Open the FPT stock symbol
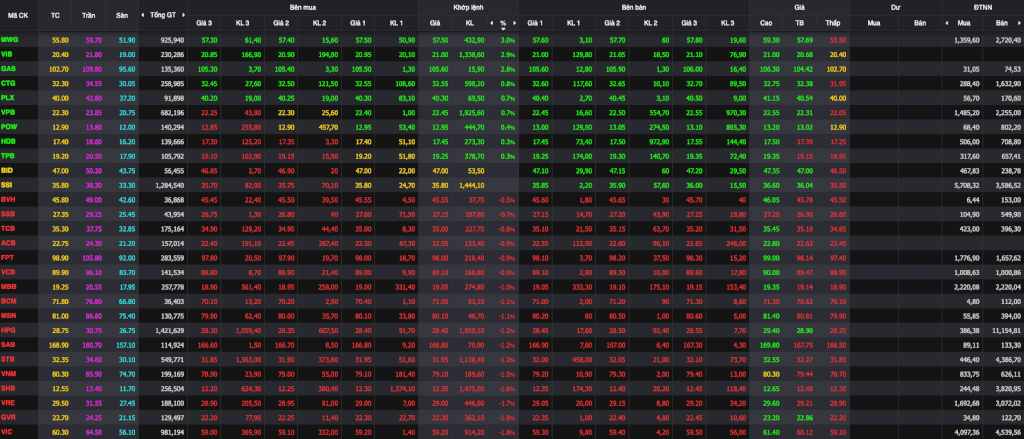The width and height of the screenshot is (1024, 439). [8, 257]
